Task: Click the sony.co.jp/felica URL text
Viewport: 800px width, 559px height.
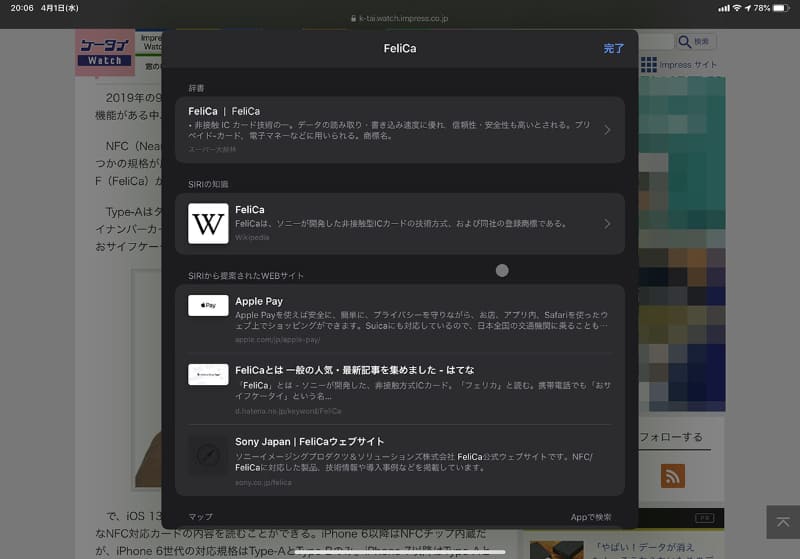Action: 263,482
